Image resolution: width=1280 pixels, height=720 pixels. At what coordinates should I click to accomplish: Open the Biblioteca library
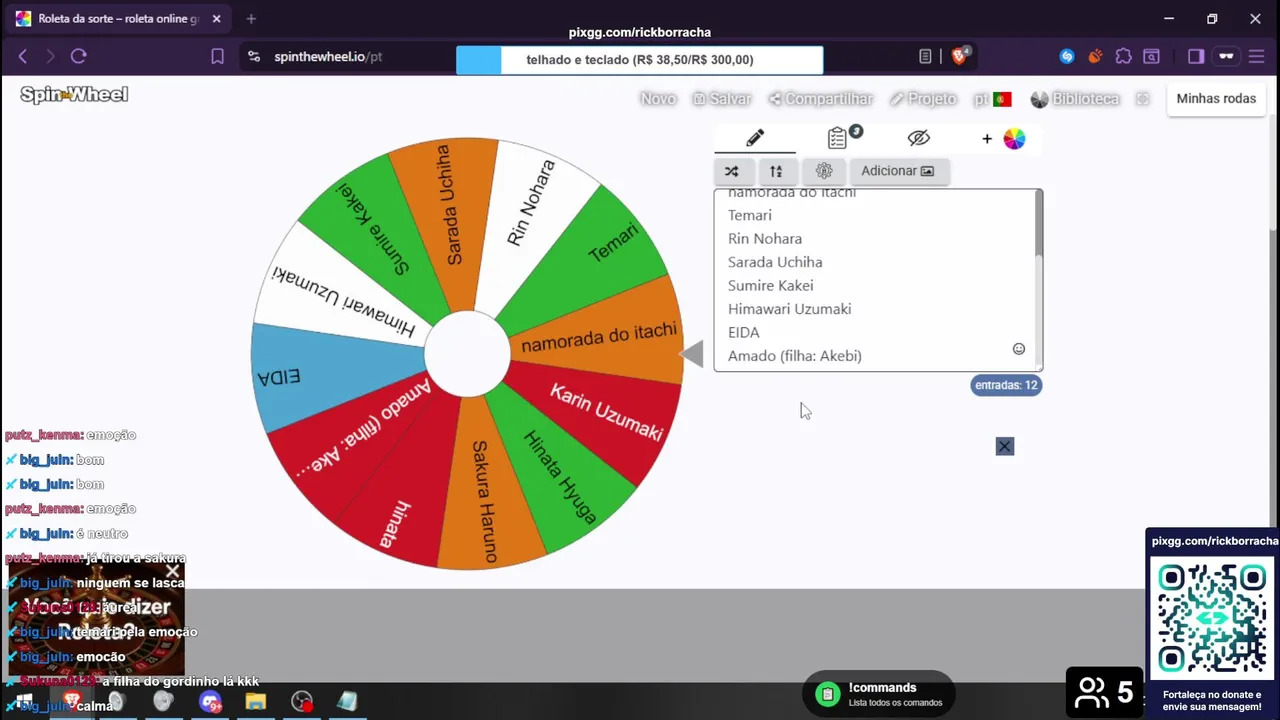coord(1075,99)
